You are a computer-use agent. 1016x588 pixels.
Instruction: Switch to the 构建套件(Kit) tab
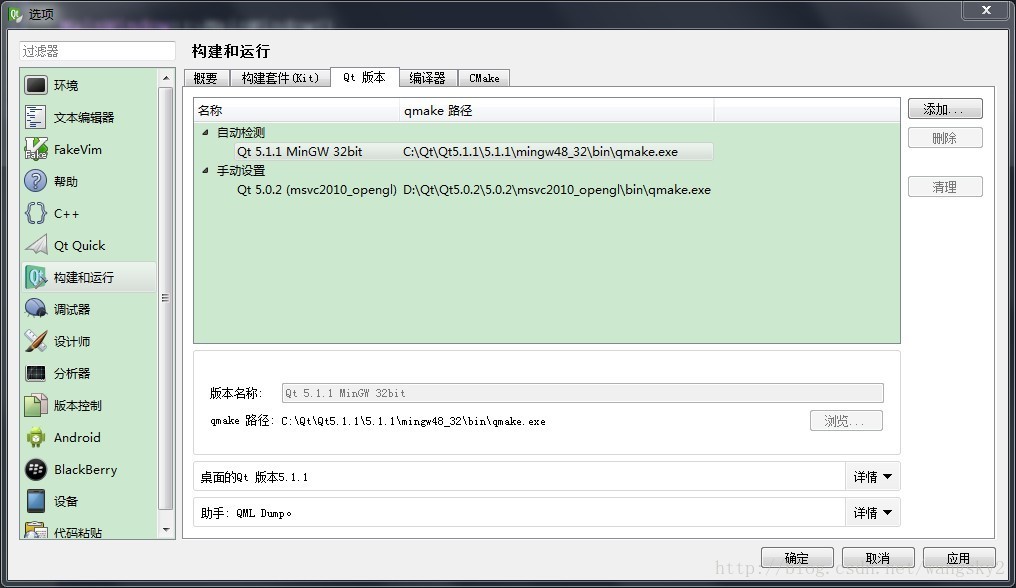(x=280, y=78)
